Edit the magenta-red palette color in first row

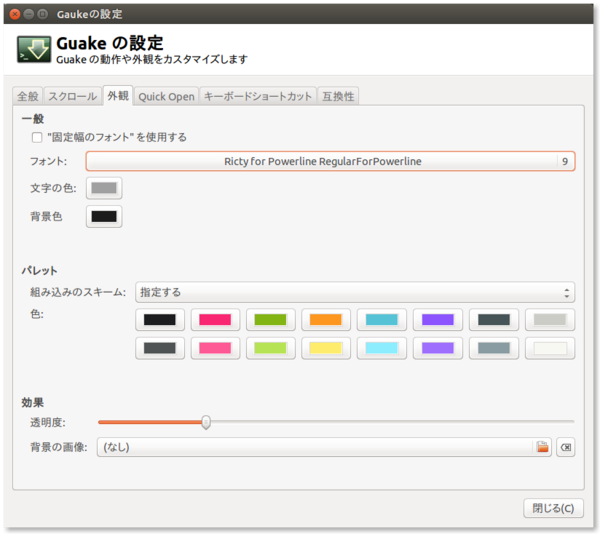click(215, 320)
